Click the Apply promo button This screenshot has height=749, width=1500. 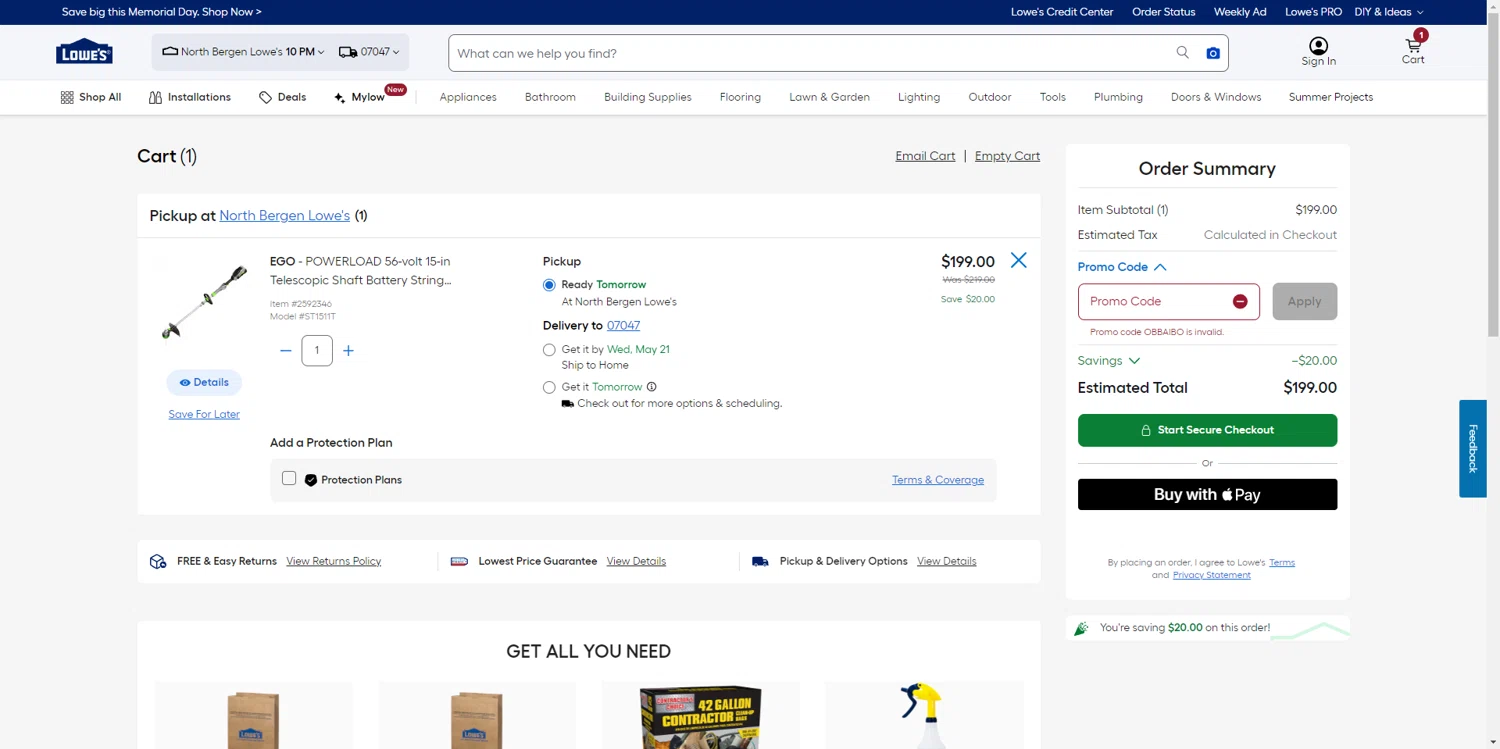pyautogui.click(x=1304, y=301)
